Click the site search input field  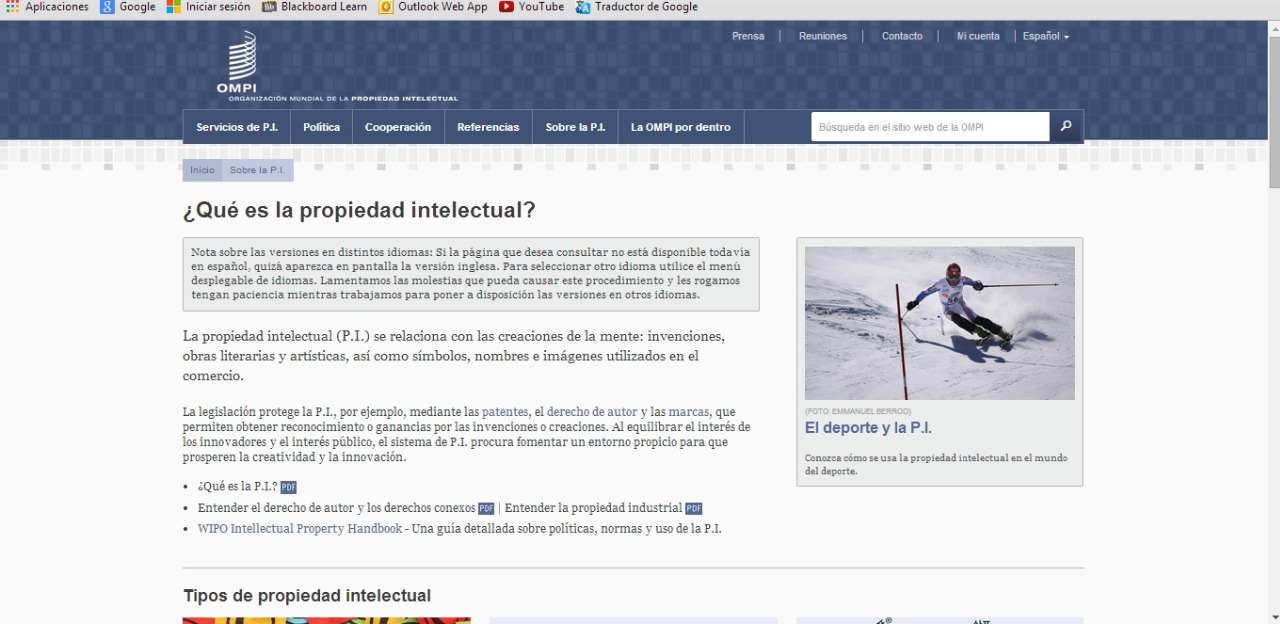[x=930, y=127]
